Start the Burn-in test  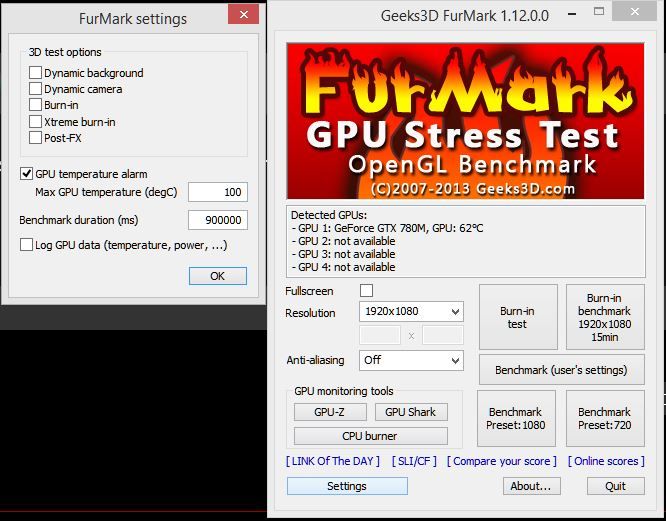(x=518, y=317)
